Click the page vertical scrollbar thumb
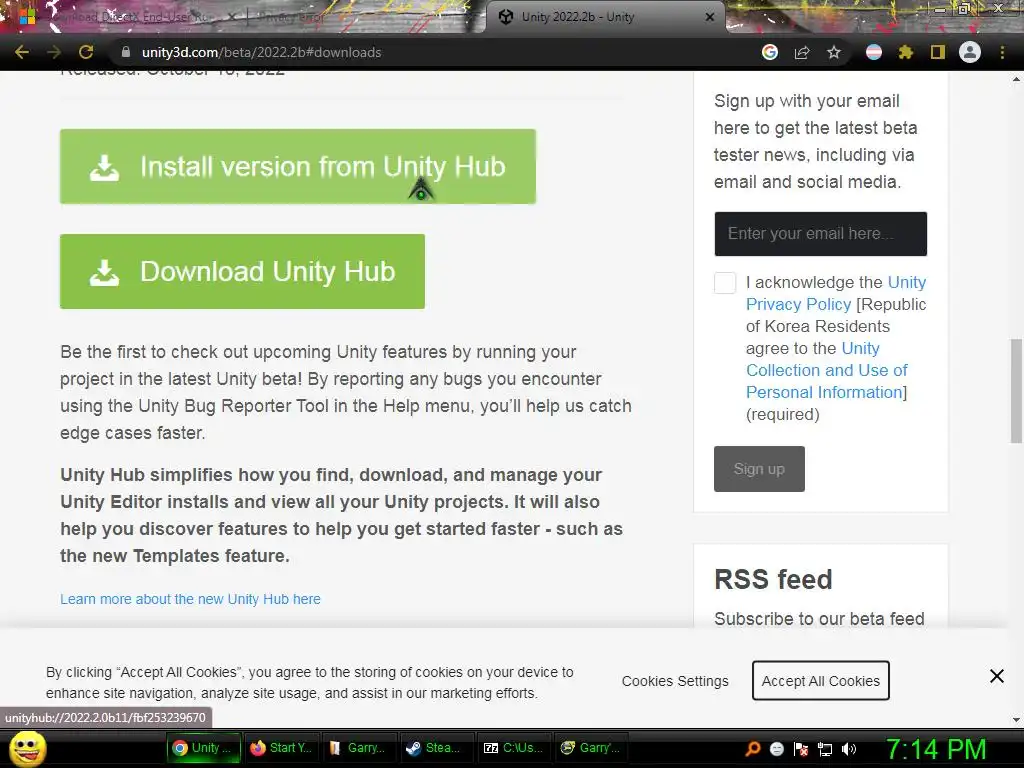1024x768 pixels. pyautogui.click(x=1016, y=391)
